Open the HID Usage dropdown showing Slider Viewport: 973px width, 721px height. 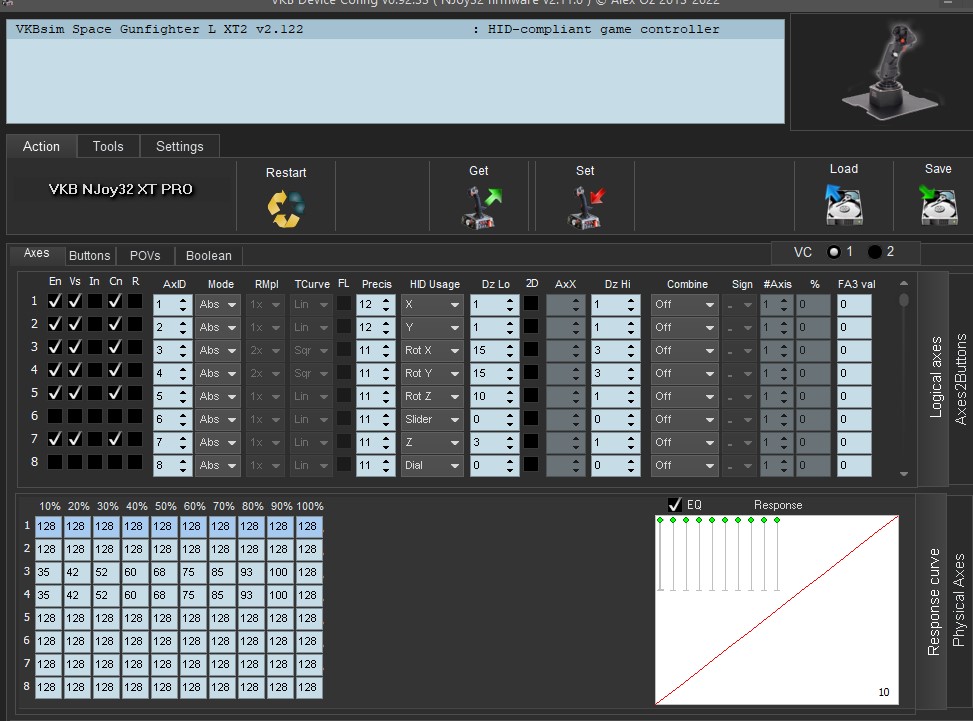point(432,419)
